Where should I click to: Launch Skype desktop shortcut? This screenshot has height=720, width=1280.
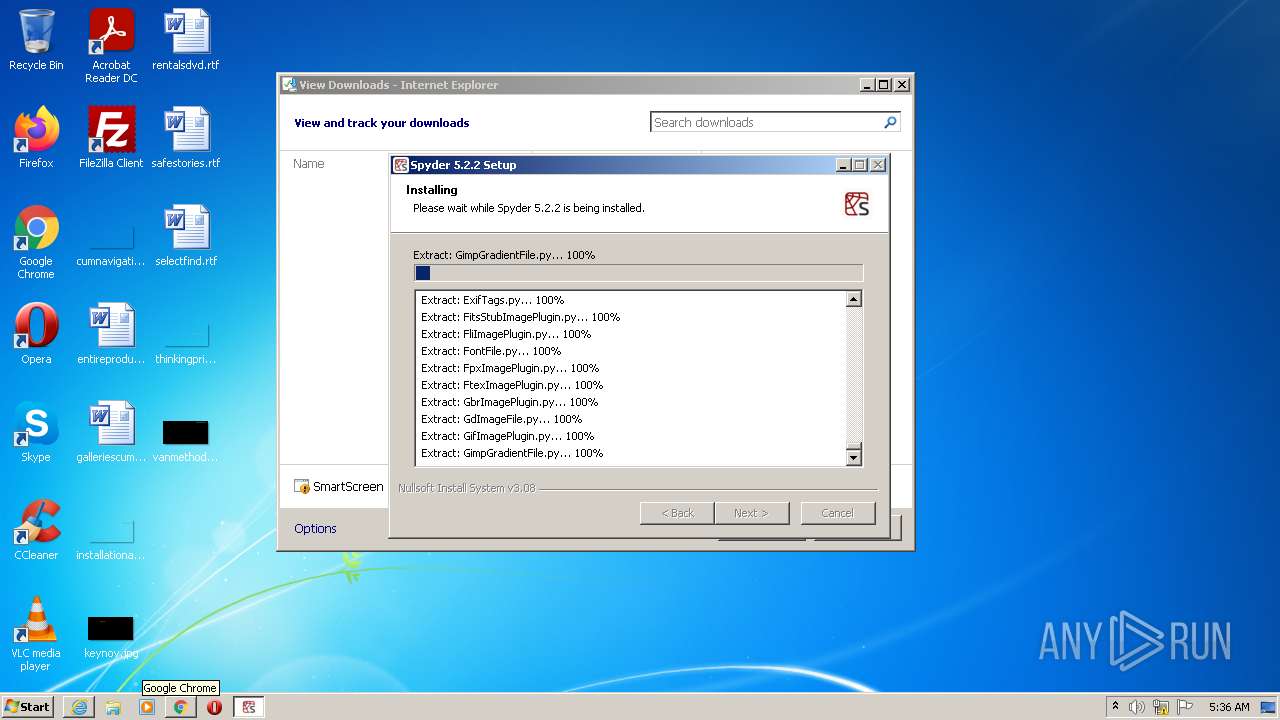pyautogui.click(x=36, y=432)
